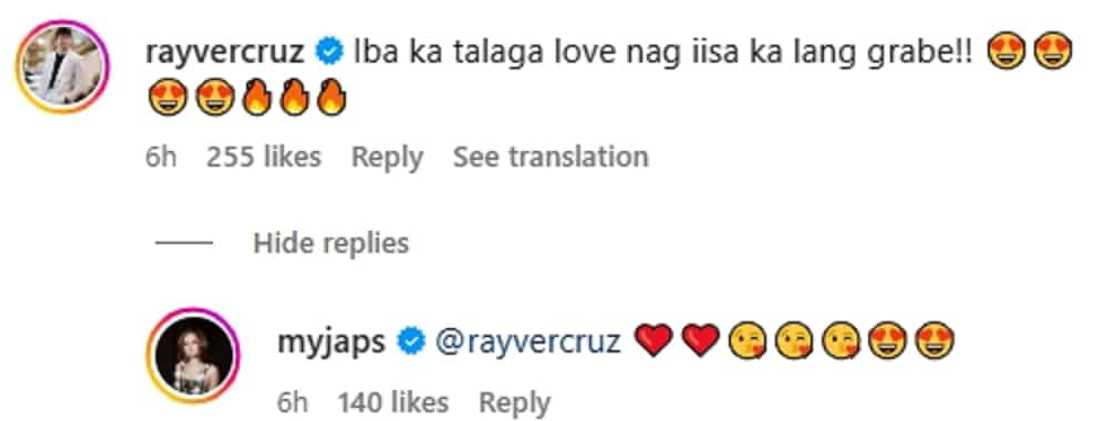Image resolution: width=1120 pixels, height=421 pixels.
Task: Click See translation under rayvercruz's comment
Action: click(550, 157)
